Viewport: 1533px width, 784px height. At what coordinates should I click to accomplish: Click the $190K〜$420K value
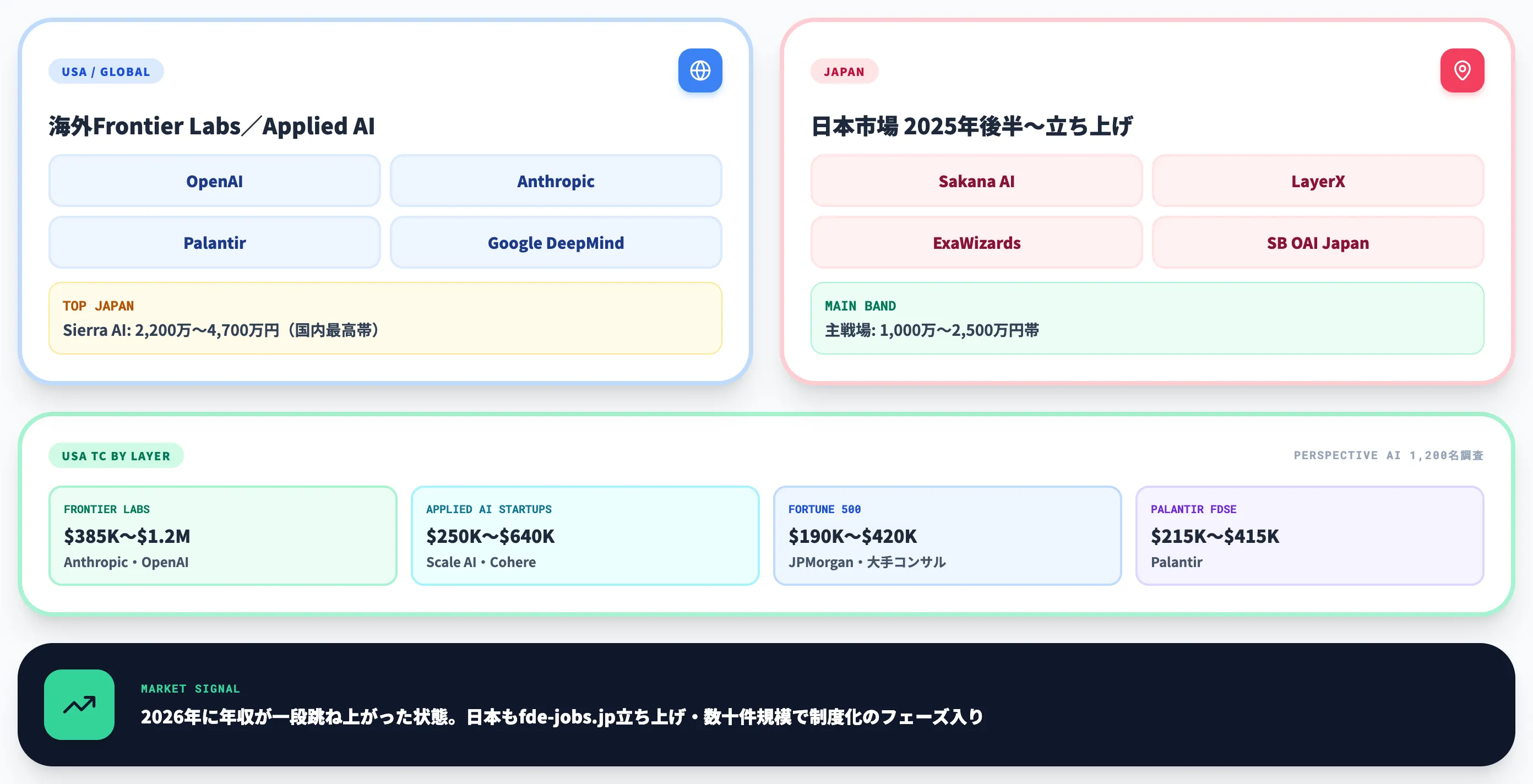[x=852, y=536]
